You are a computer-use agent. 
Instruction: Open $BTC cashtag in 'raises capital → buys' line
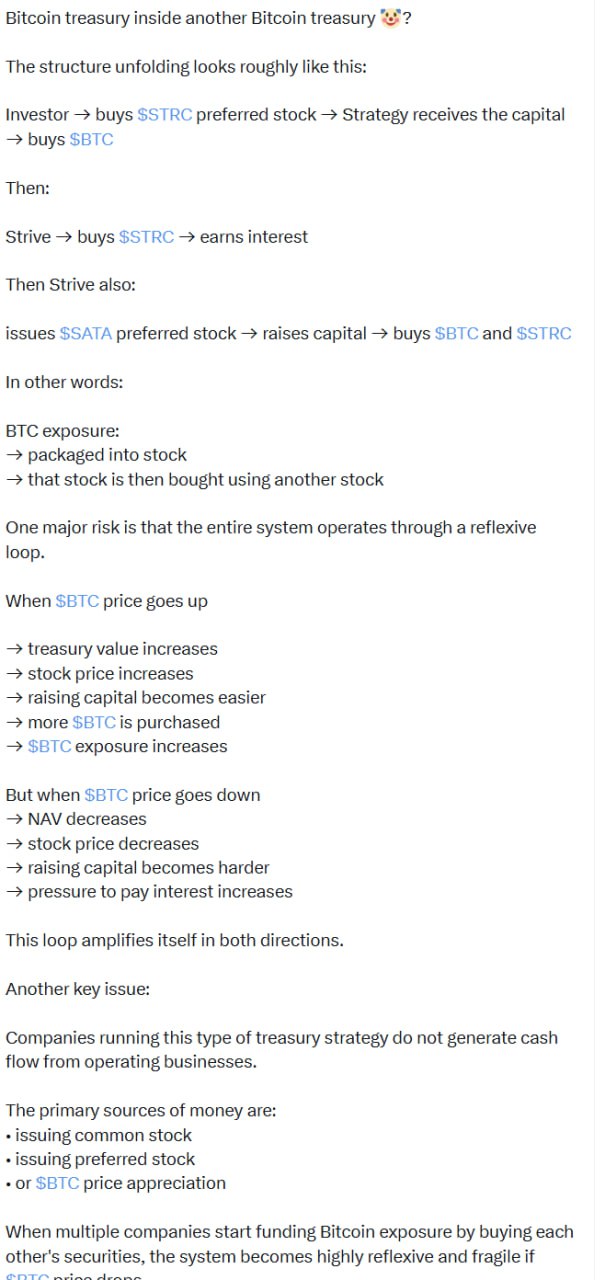tap(456, 334)
